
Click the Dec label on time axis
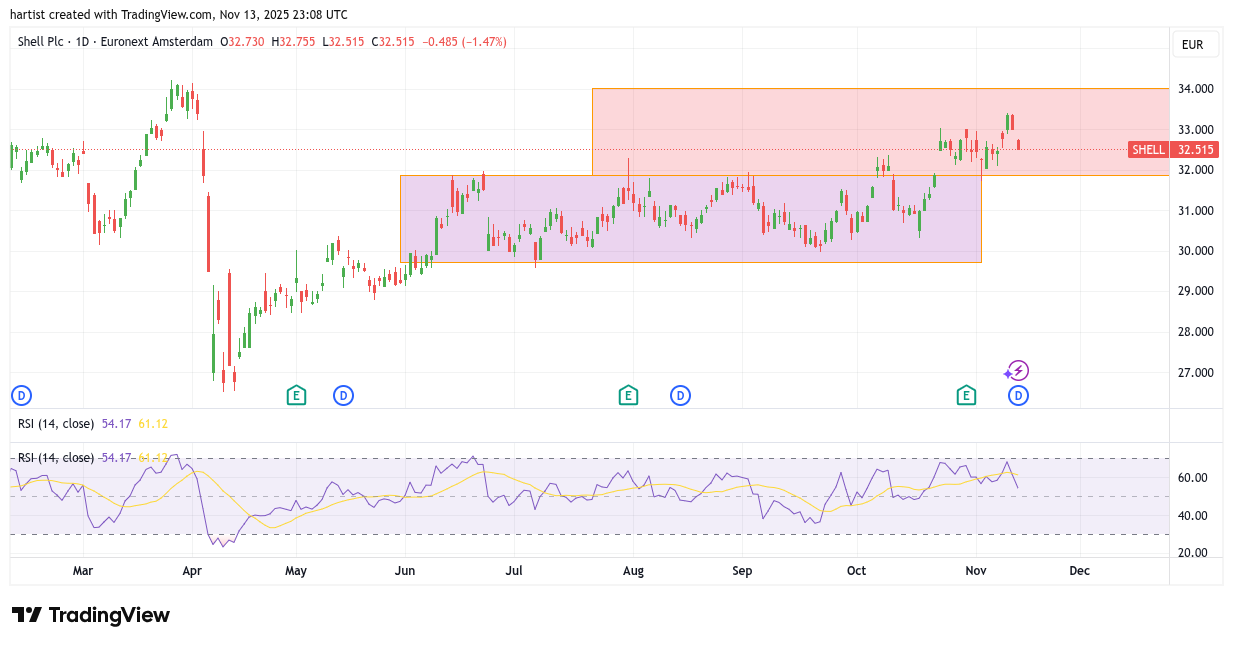[x=1079, y=571]
